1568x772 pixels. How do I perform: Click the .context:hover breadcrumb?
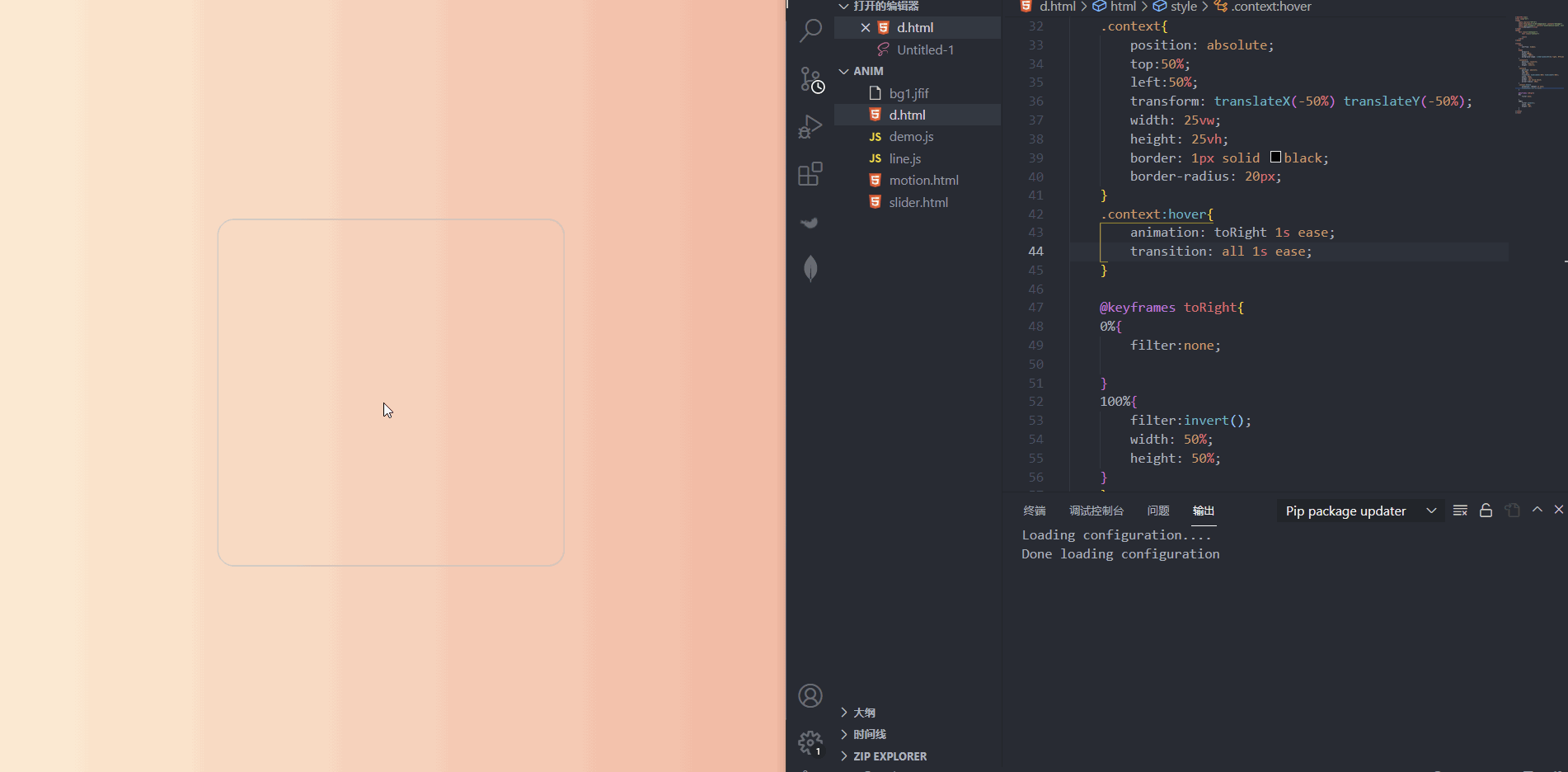point(1271,7)
